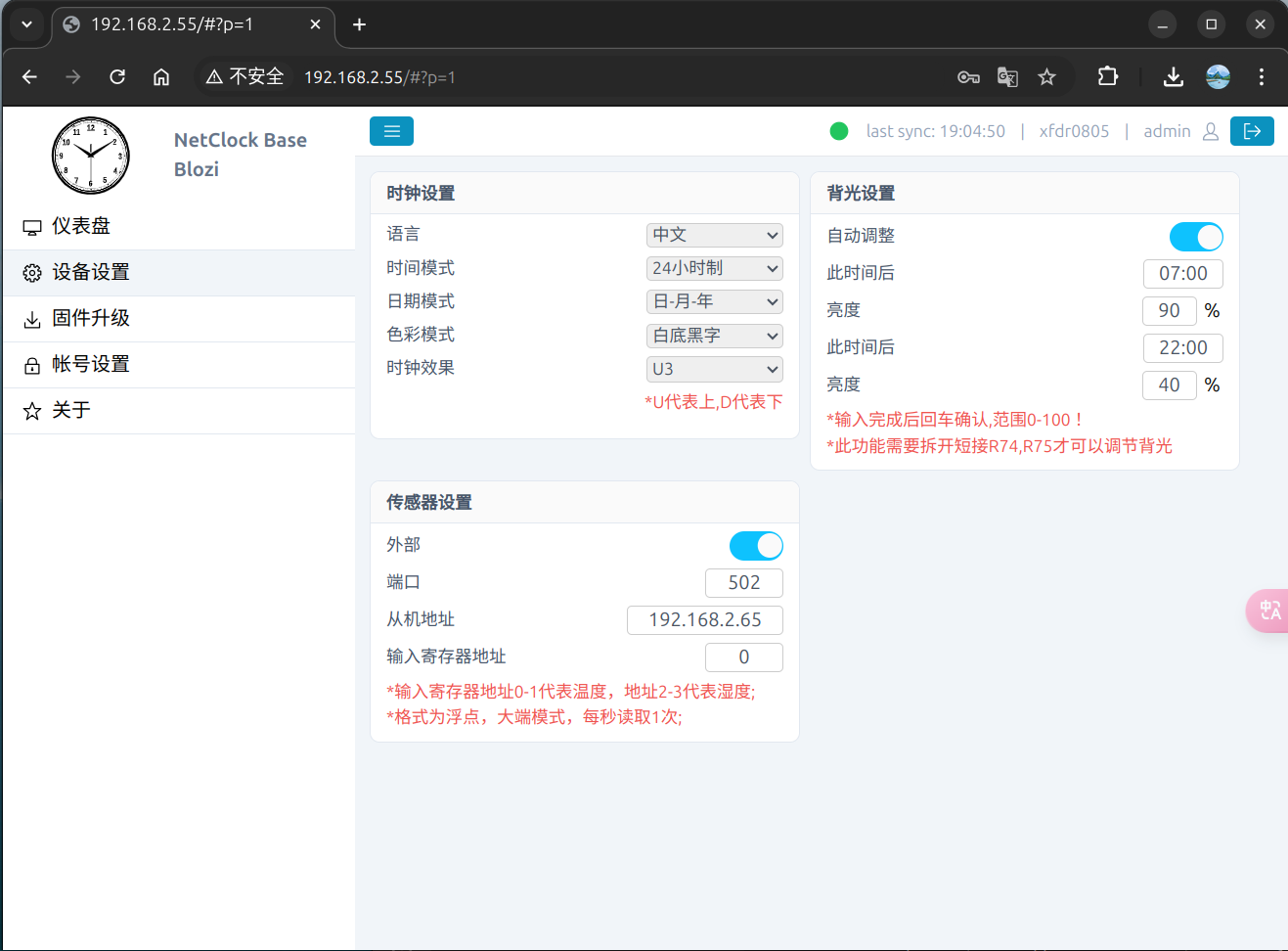Click the admin user profile icon
Screen dimensions: 1288x951
1210,131
